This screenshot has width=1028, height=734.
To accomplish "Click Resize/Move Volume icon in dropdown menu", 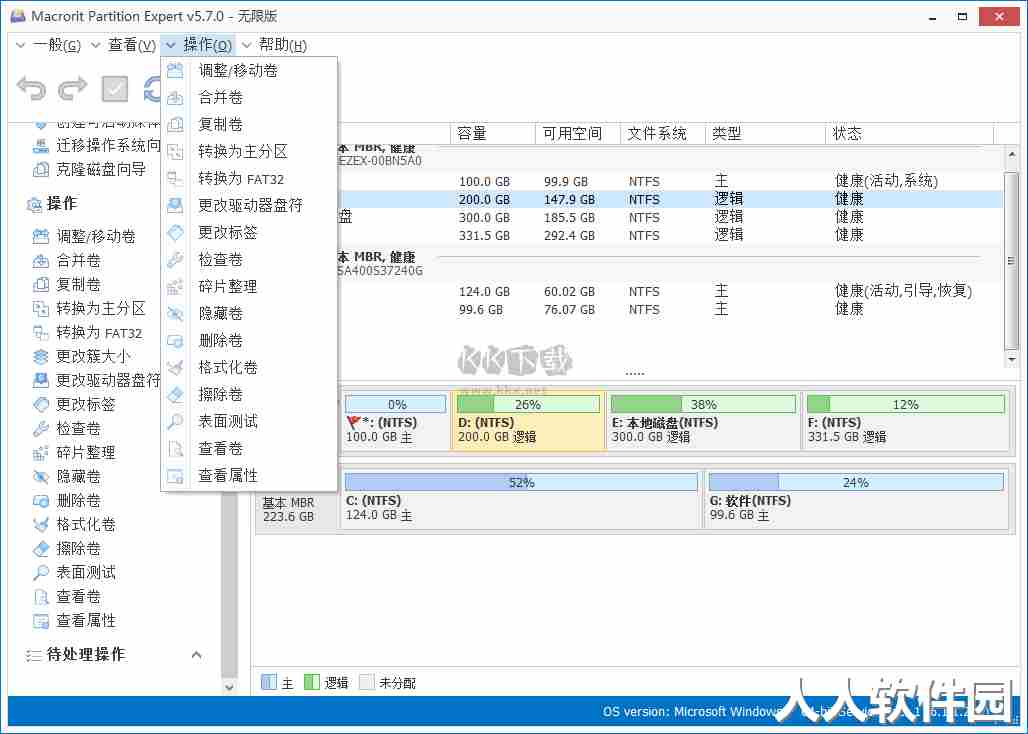I will [x=175, y=71].
